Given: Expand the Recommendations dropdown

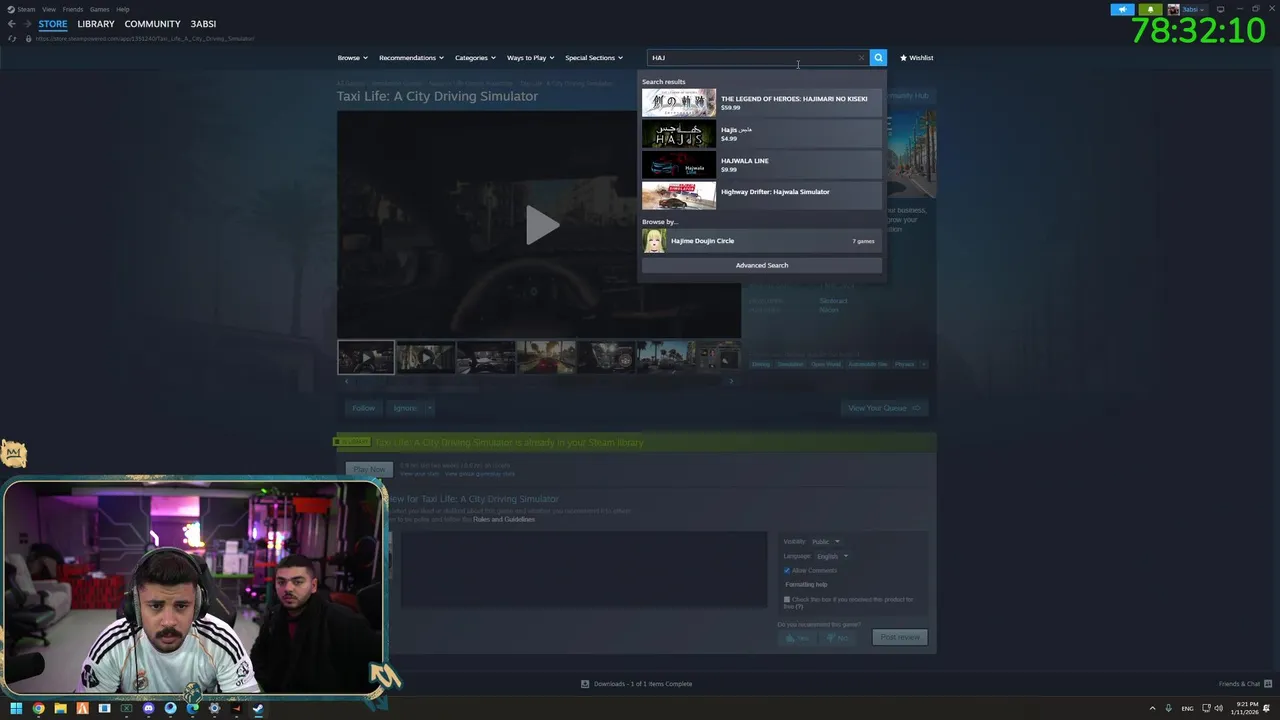Looking at the screenshot, I should 411,58.
